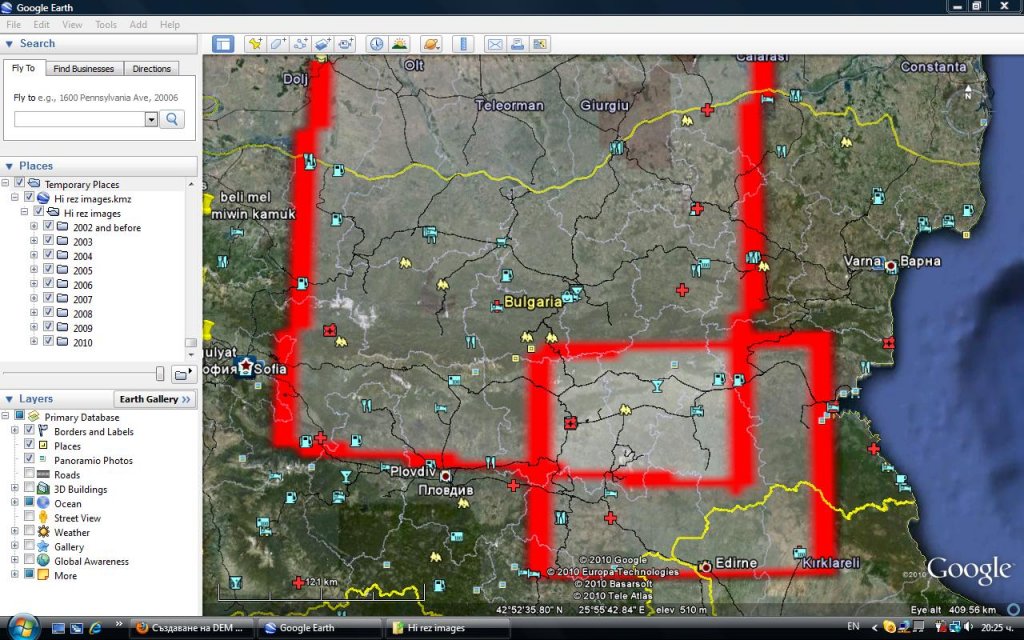This screenshot has height=640, width=1024.
Task: Open the Fly To address dropdown
Action: 151,119
